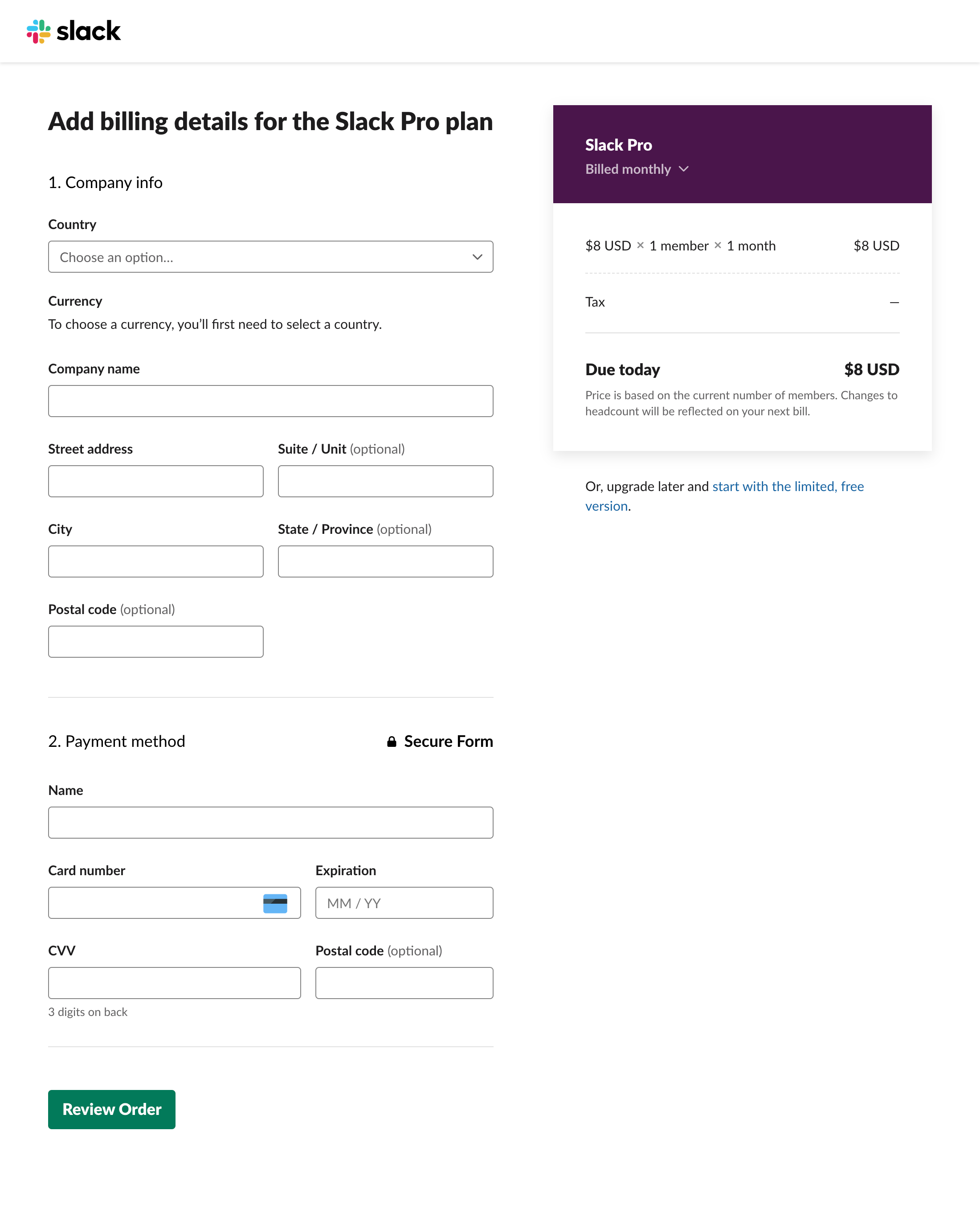Screen dimensions: 980x1229
Task: Expand the Slack Pro billing frequency options
Action: [637, 169]
